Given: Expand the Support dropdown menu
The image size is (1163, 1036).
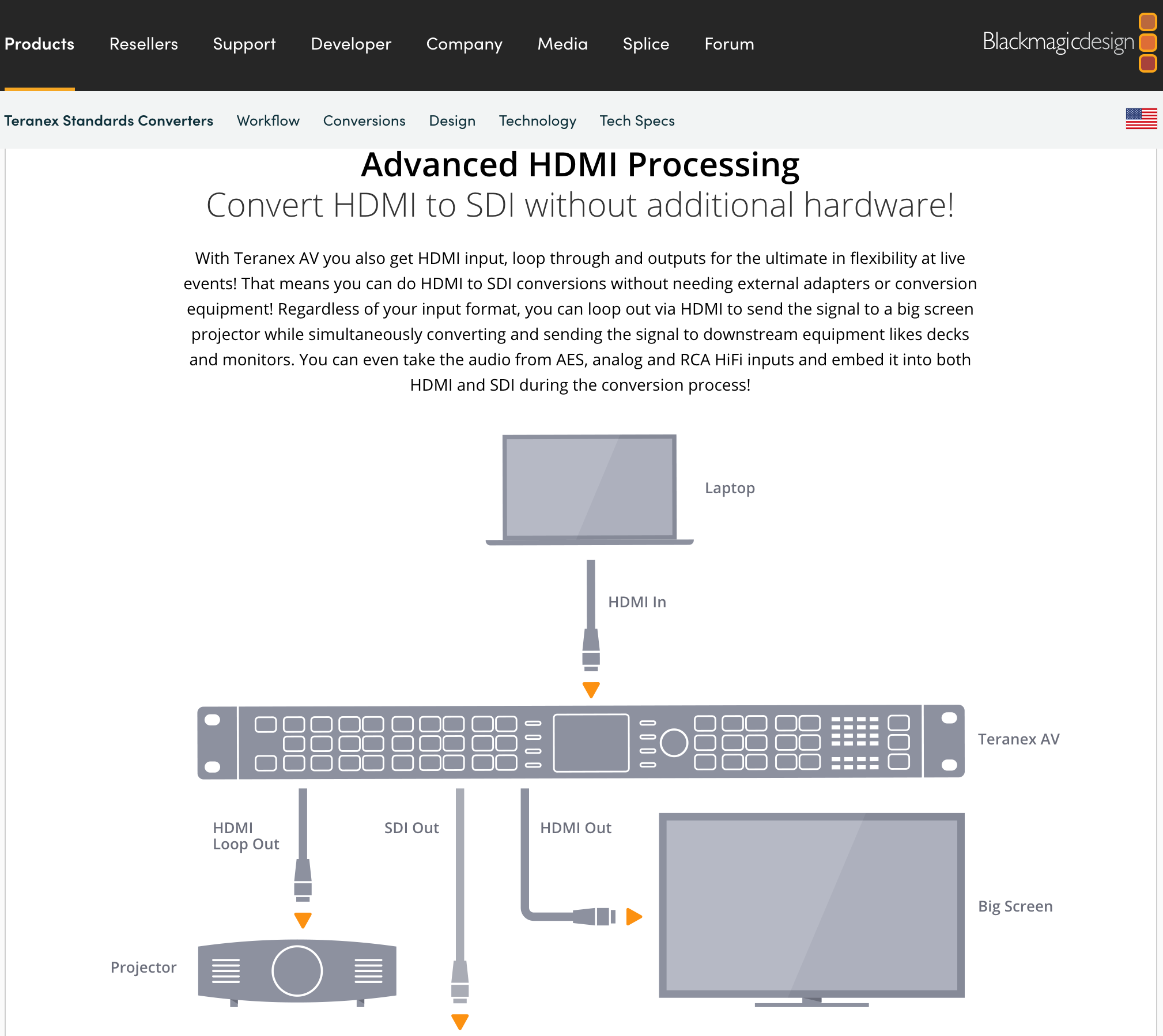Looking at the screenshot, I should click(244, 44).
